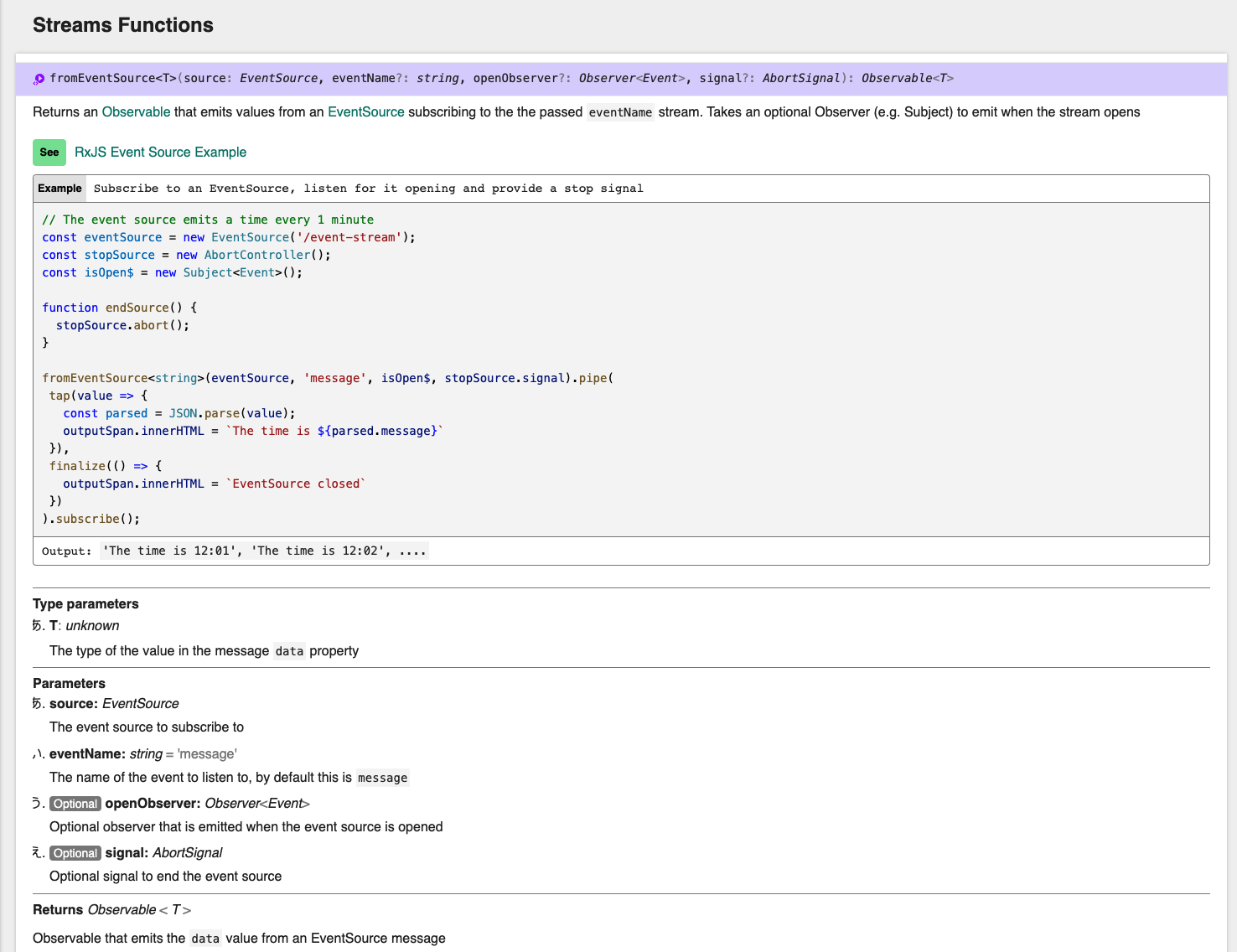Click the Optional badge next to openObserver

[x=75, y=803]
